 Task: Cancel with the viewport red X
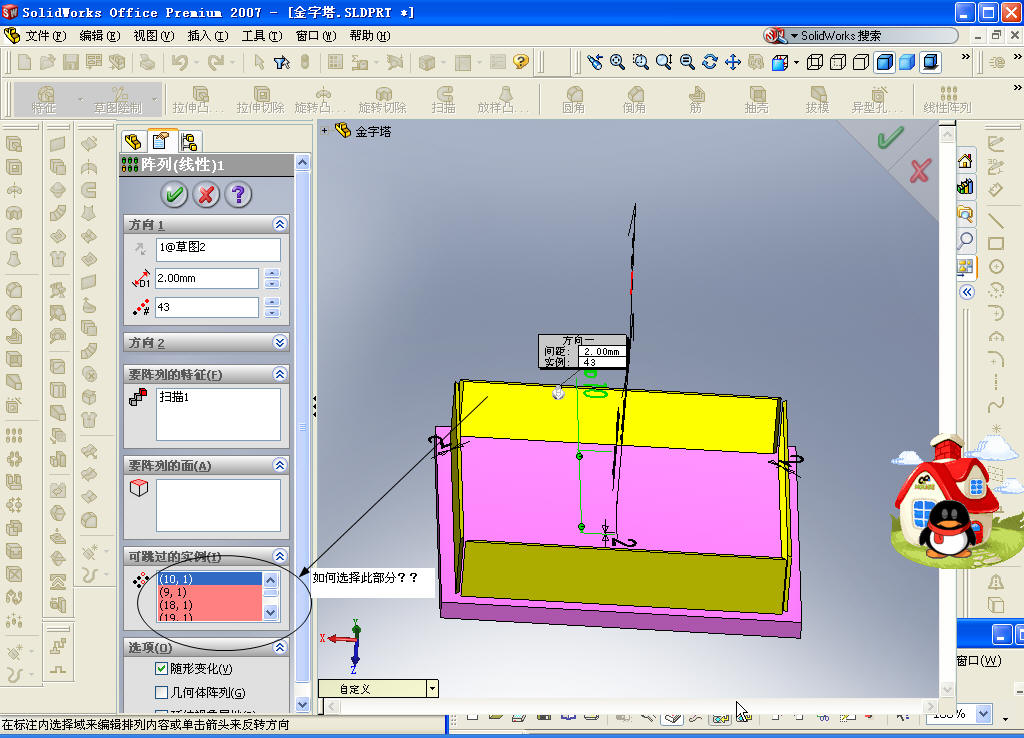(920, 170)
